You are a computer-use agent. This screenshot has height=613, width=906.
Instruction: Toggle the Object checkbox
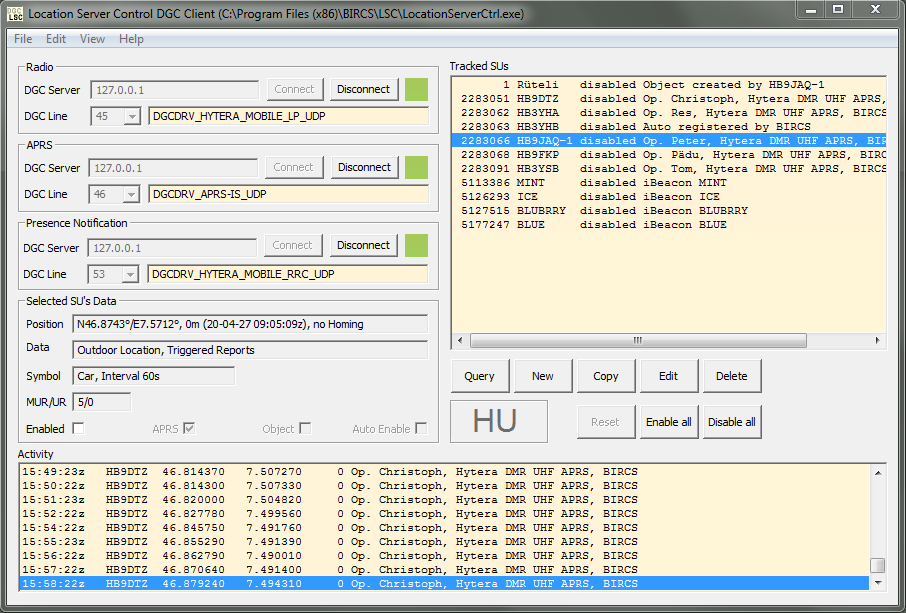[305, 429]
